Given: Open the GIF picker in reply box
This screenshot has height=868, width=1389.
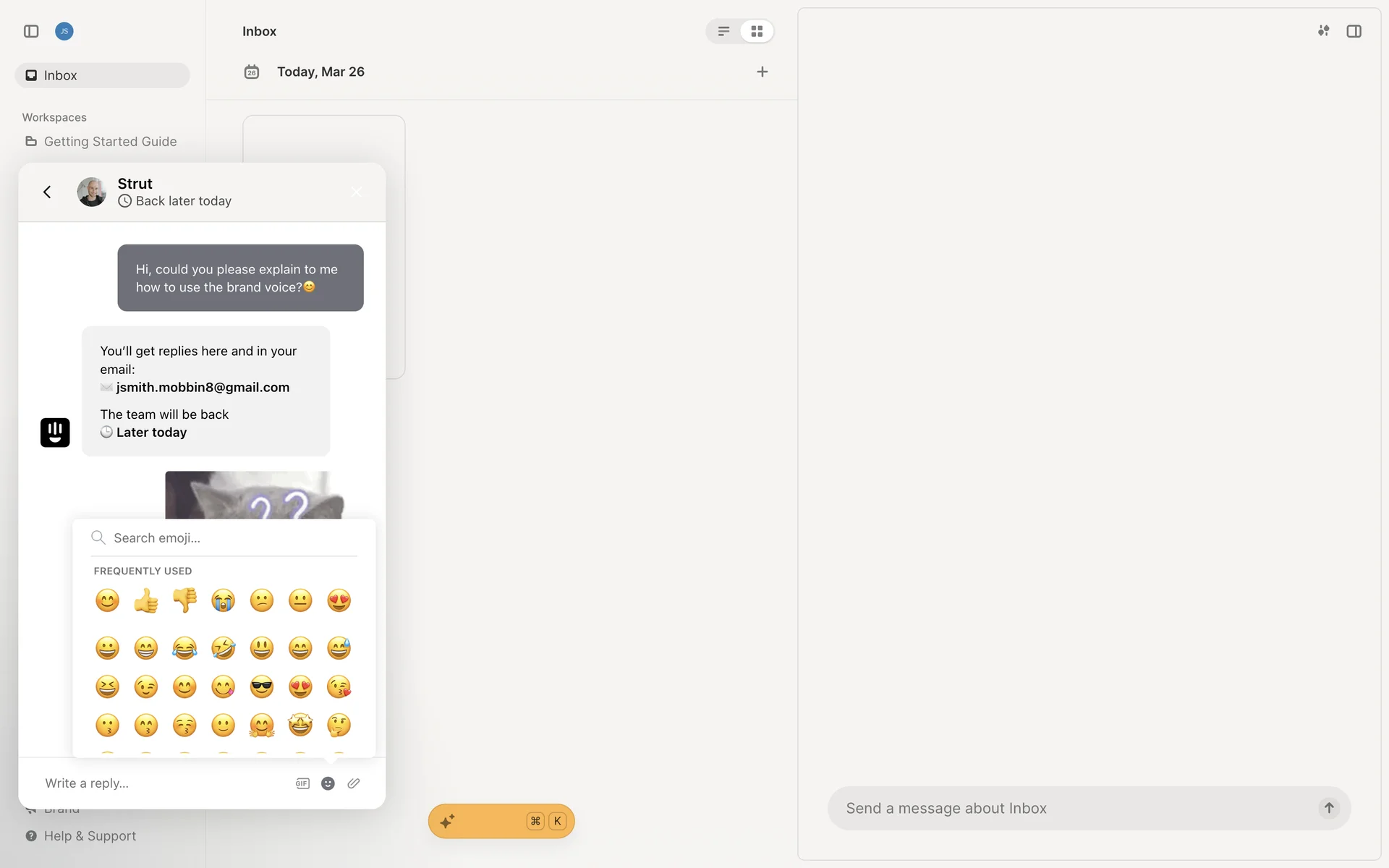Looking at the screenshot, I should (302, 783).
